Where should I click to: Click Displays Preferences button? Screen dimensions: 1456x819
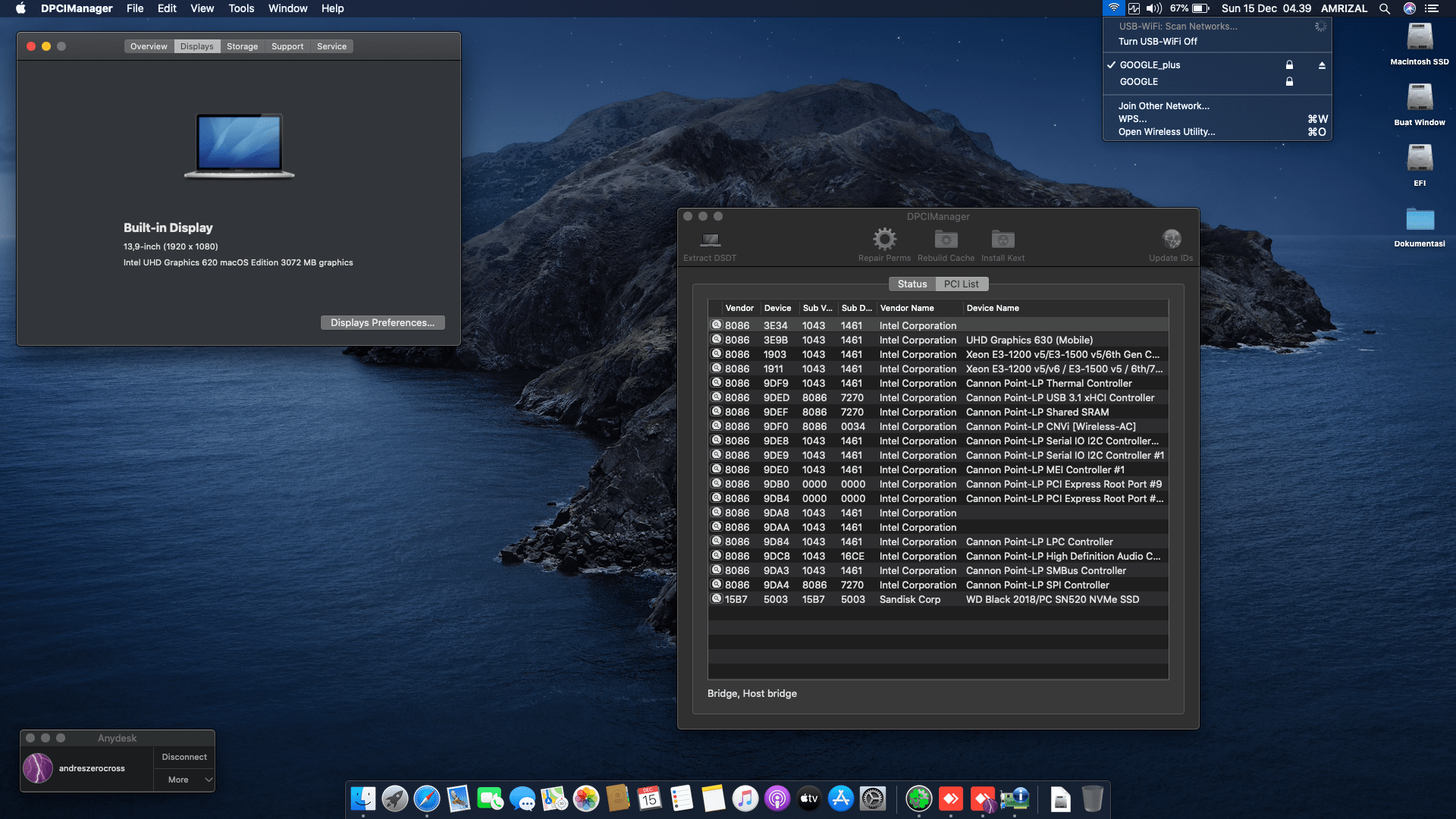[x=382, y=322]
